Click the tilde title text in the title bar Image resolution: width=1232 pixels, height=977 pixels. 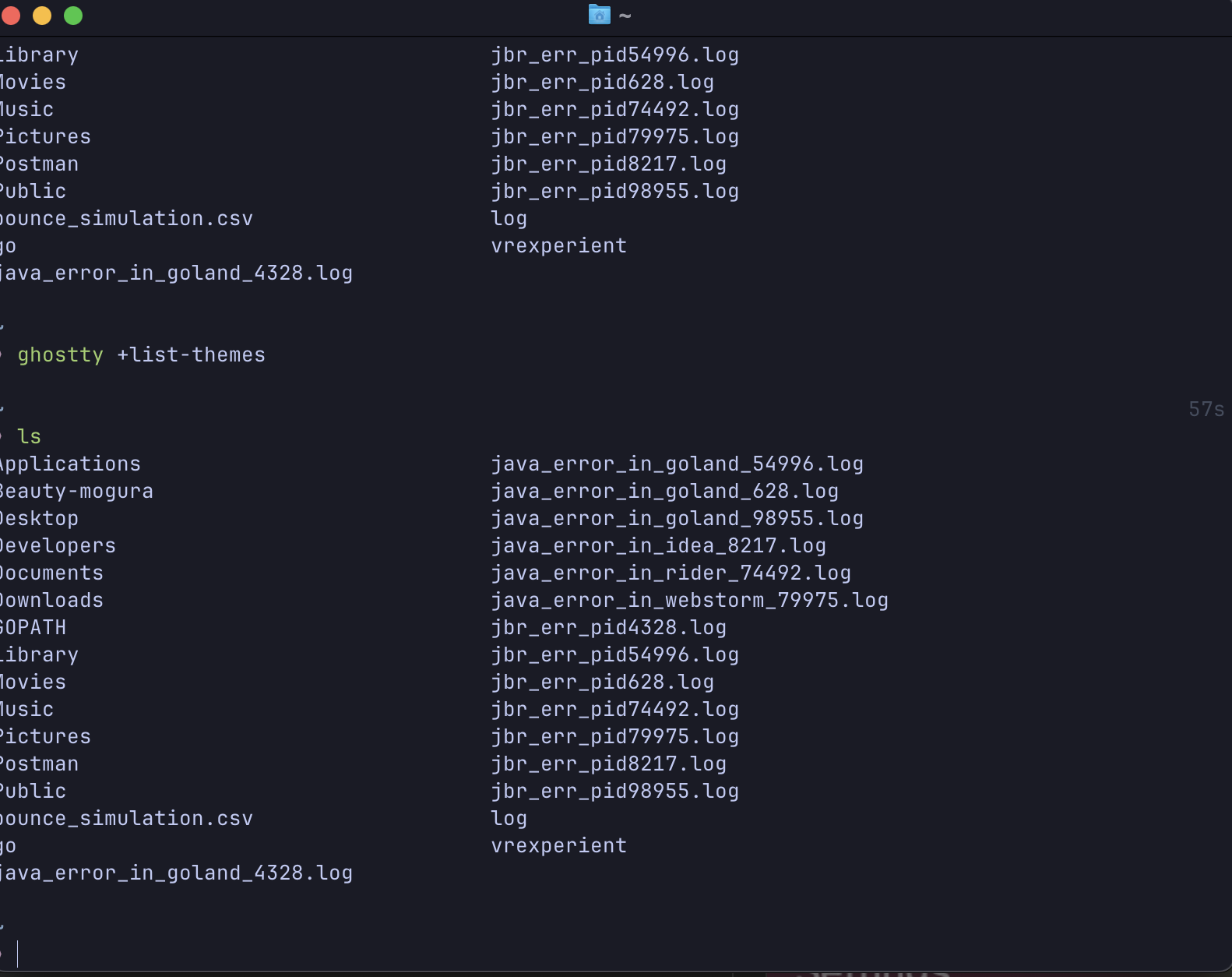625,16
